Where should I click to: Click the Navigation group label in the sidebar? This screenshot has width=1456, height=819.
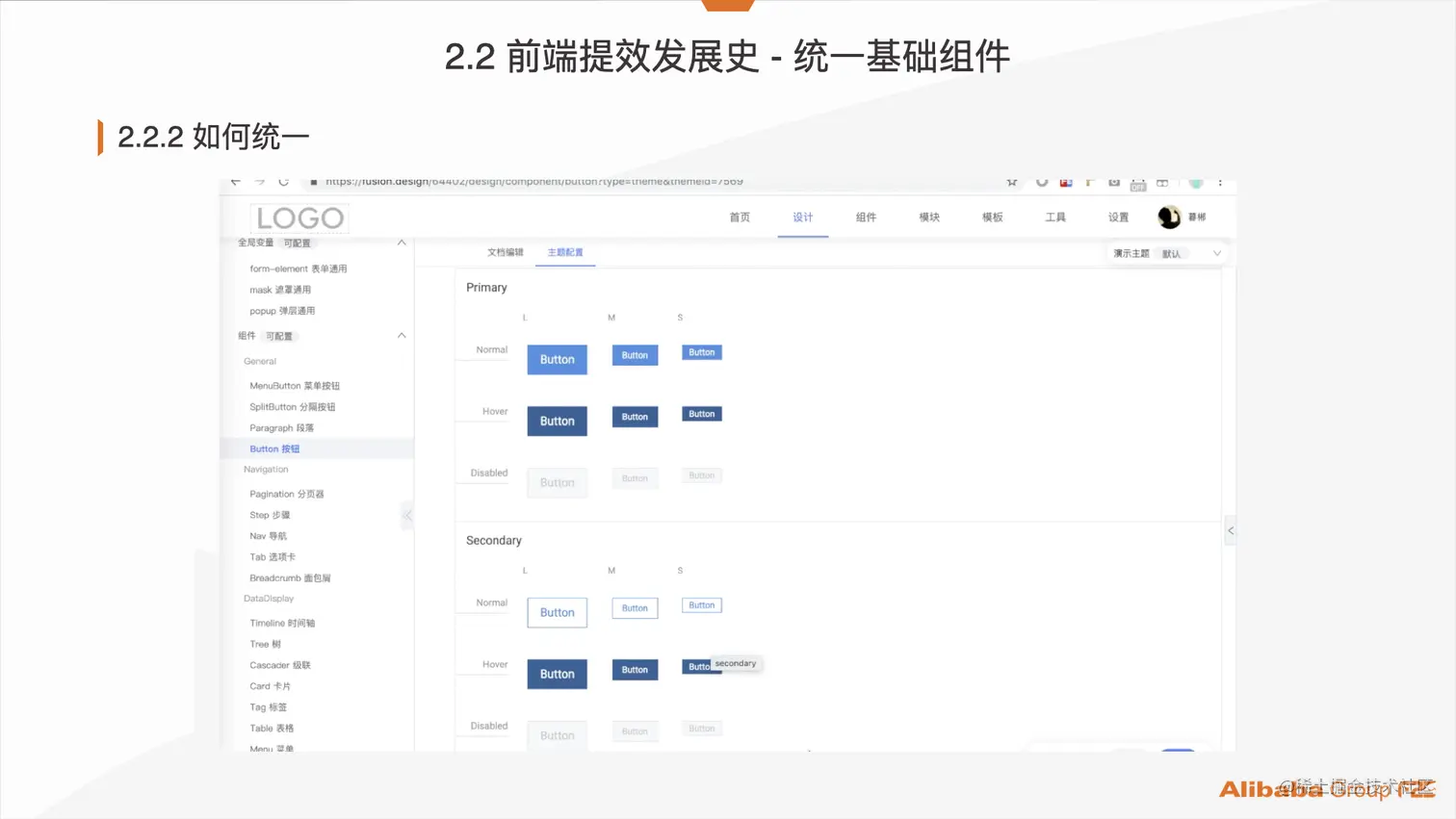266,470
